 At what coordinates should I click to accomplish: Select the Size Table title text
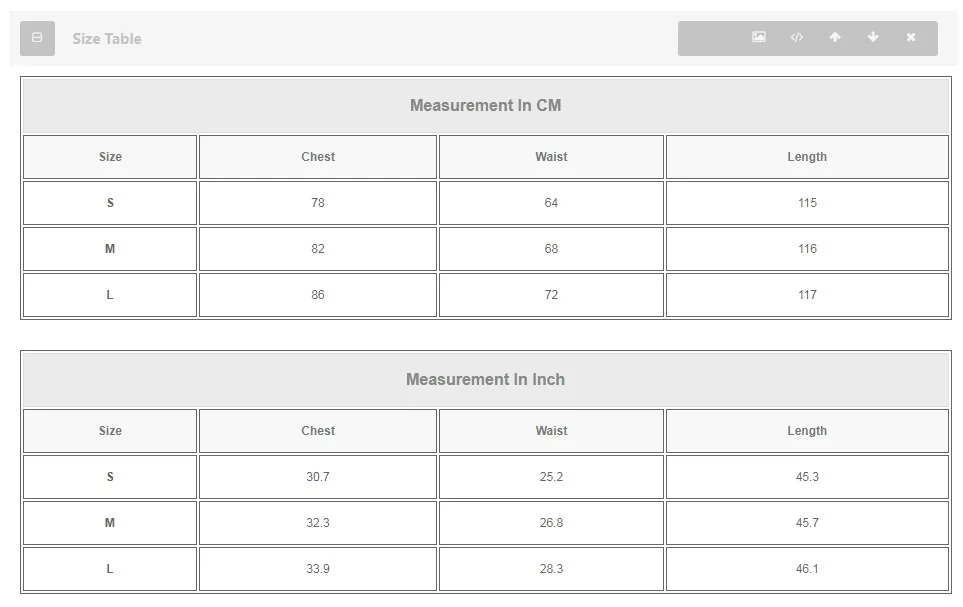coord(107,39)
